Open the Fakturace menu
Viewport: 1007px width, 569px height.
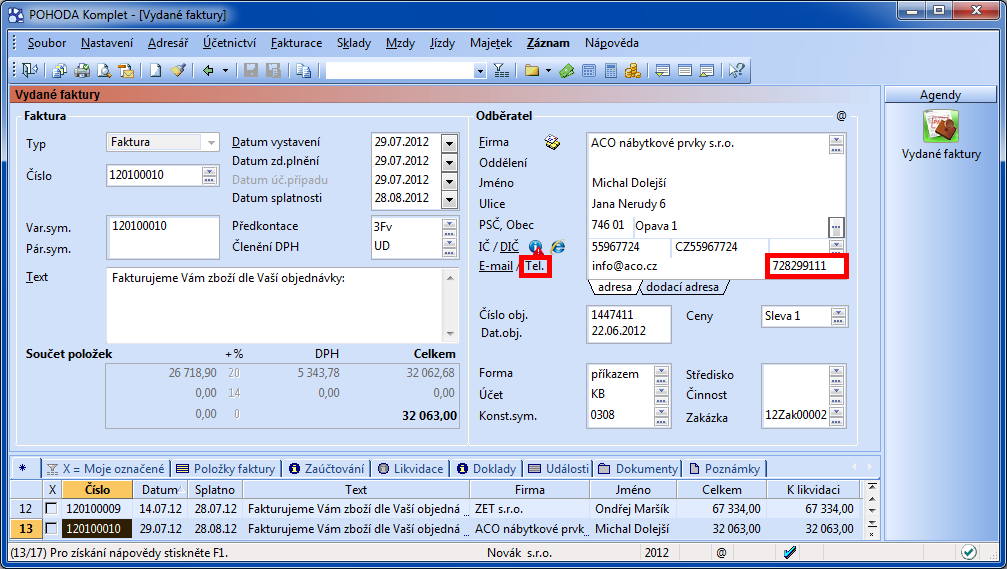coord(296,43)
